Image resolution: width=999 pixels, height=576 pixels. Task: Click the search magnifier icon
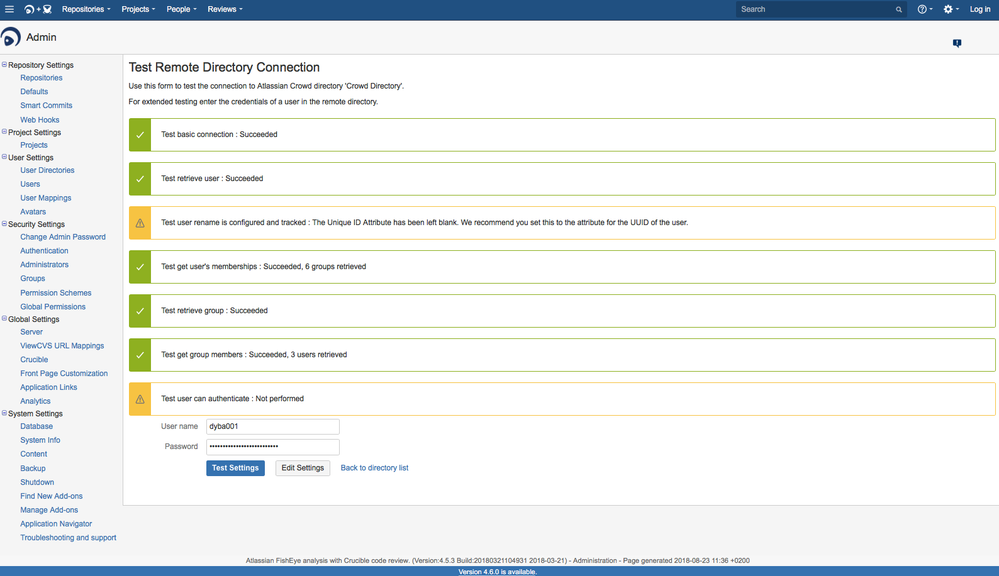tap(898, 10)
